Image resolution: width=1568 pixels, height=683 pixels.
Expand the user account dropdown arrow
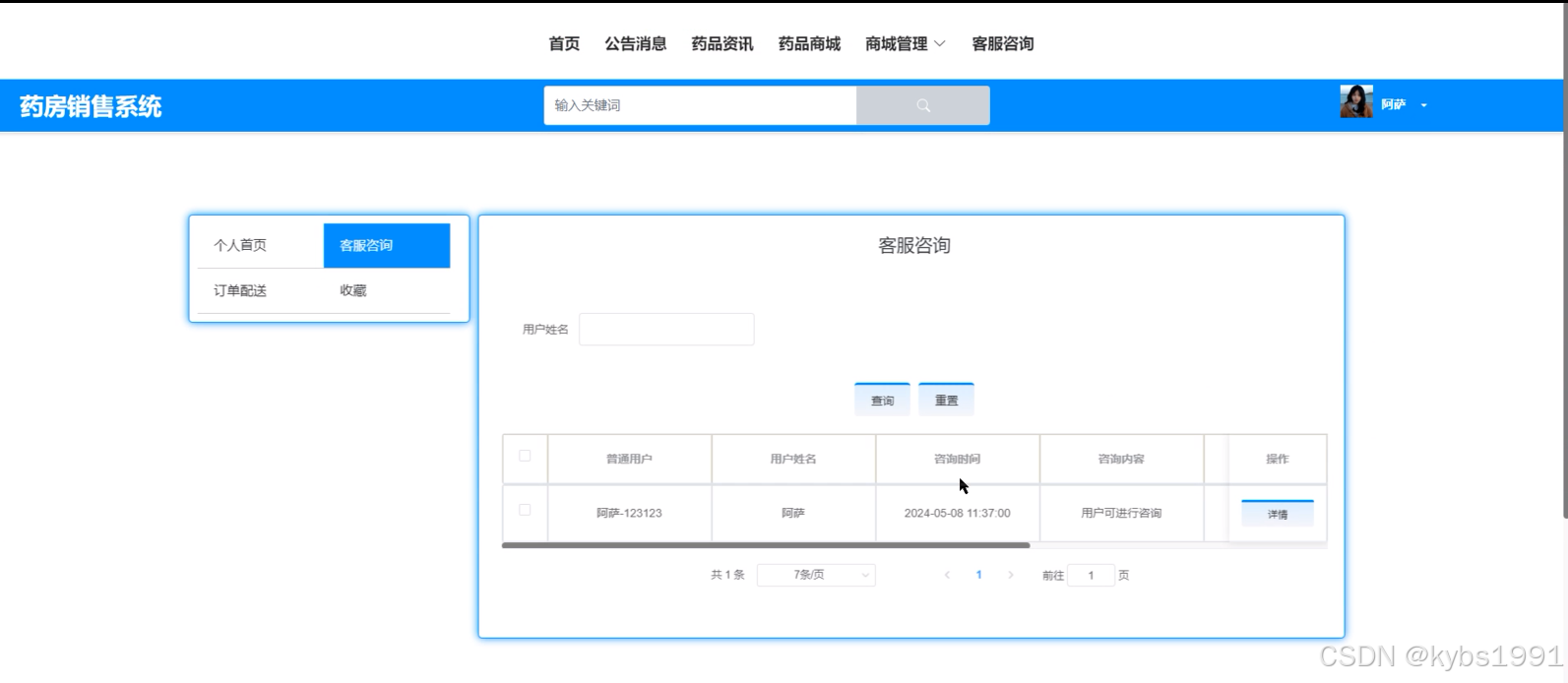point(1423,105)
